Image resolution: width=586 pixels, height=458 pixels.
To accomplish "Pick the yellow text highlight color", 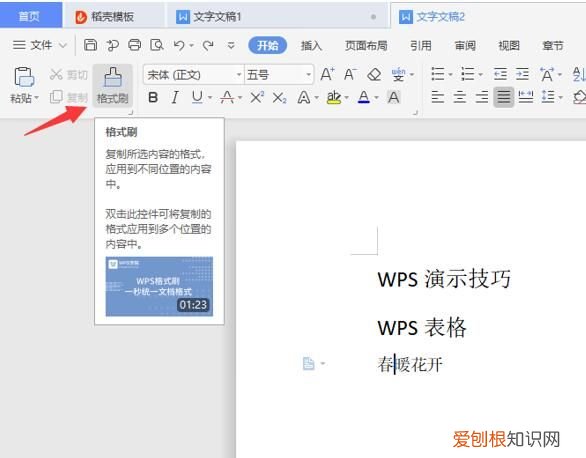I will click(x=333, y=98).
